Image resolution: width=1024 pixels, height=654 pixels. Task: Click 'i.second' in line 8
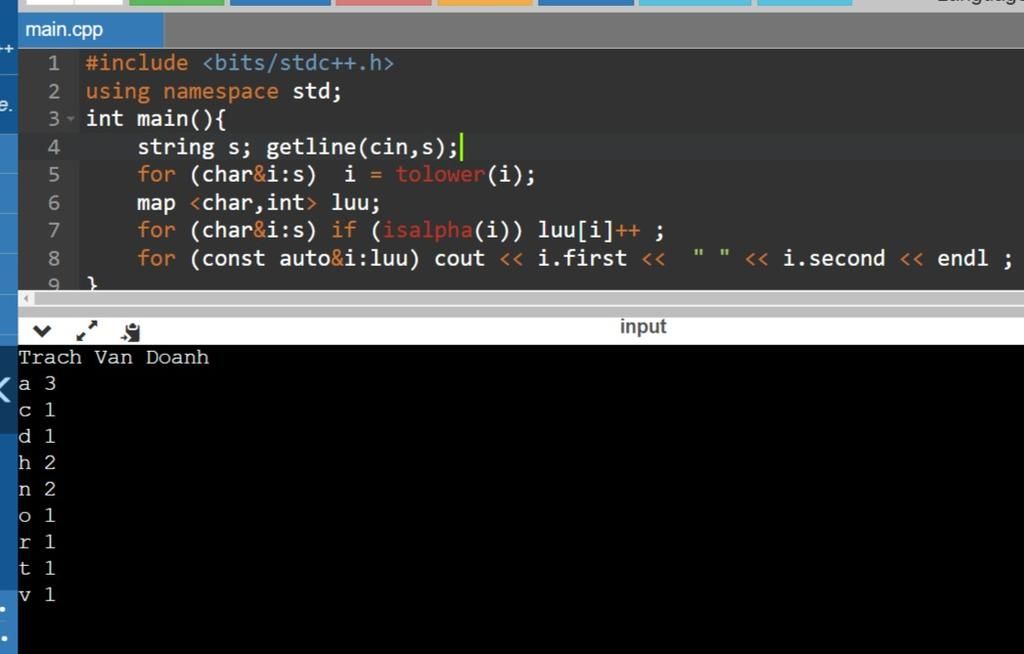[834, 258]
